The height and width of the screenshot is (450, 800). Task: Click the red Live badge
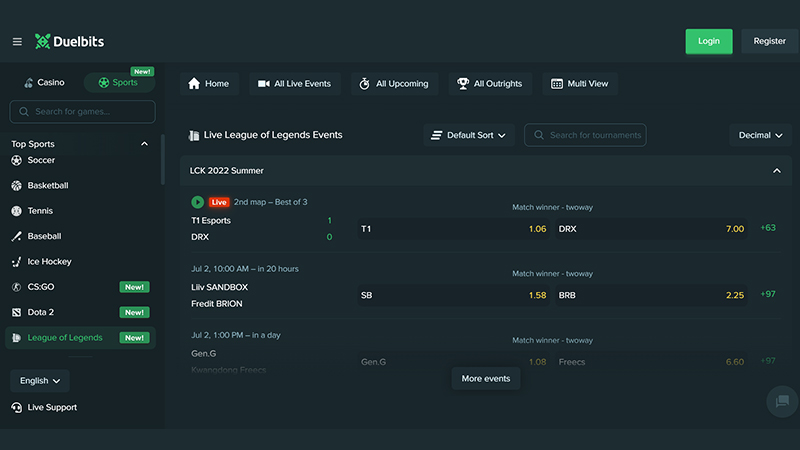(x=219, y=202)
